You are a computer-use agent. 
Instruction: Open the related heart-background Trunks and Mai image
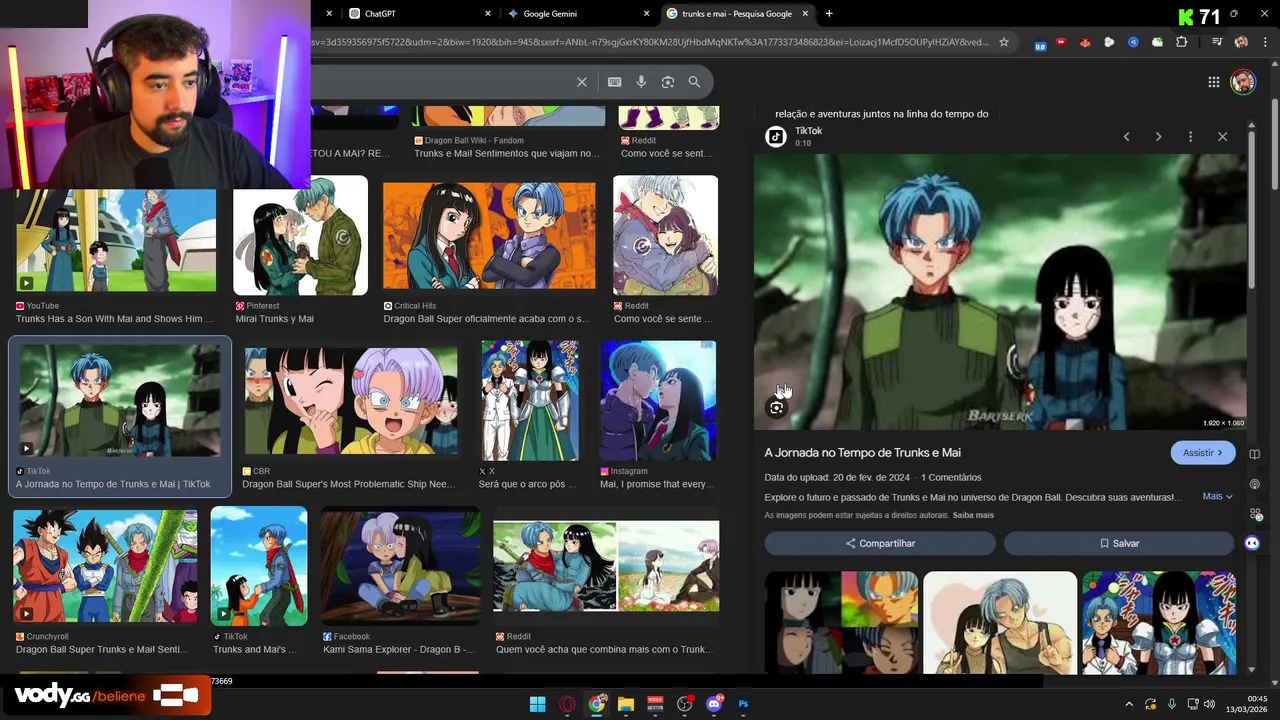(1000, 622)
